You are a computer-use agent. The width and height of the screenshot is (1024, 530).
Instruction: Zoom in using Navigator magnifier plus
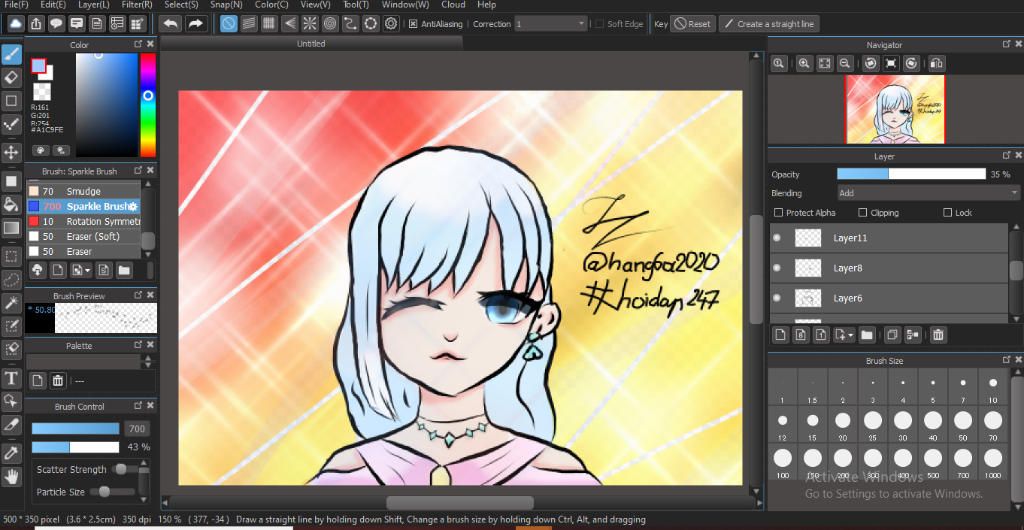804,63
